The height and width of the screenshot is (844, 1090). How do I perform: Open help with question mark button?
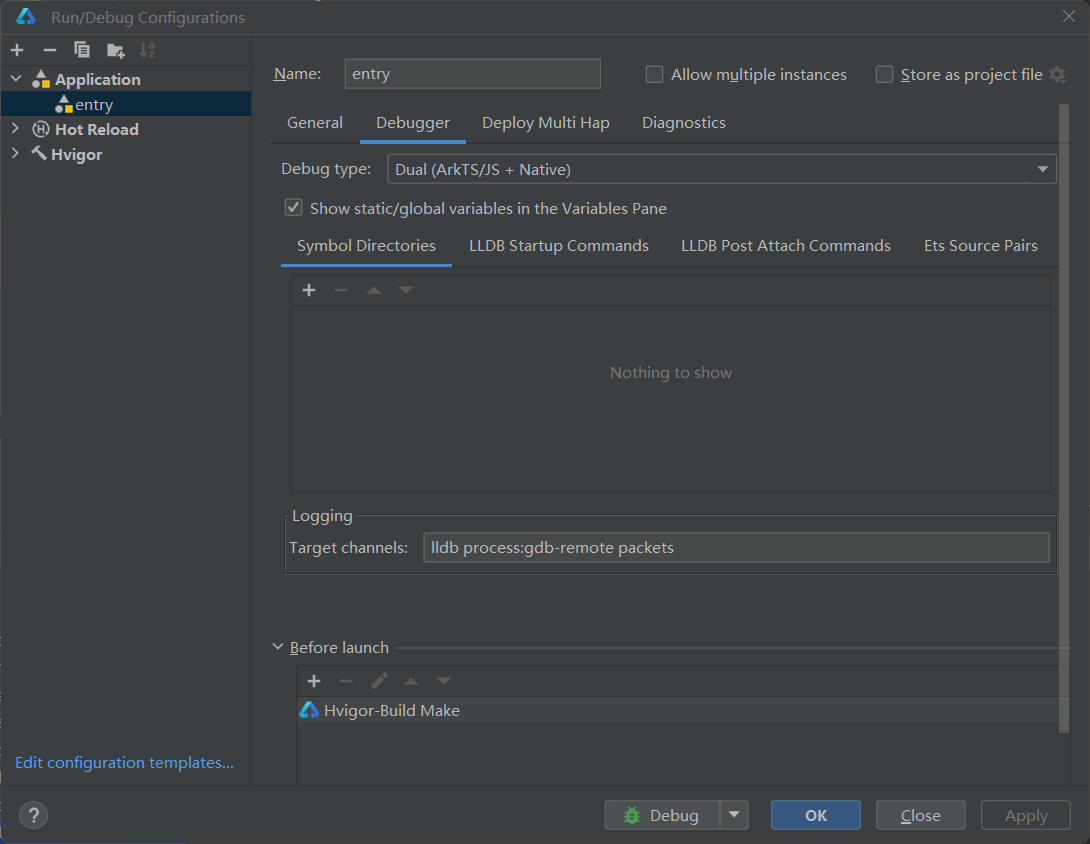[33, 815]
